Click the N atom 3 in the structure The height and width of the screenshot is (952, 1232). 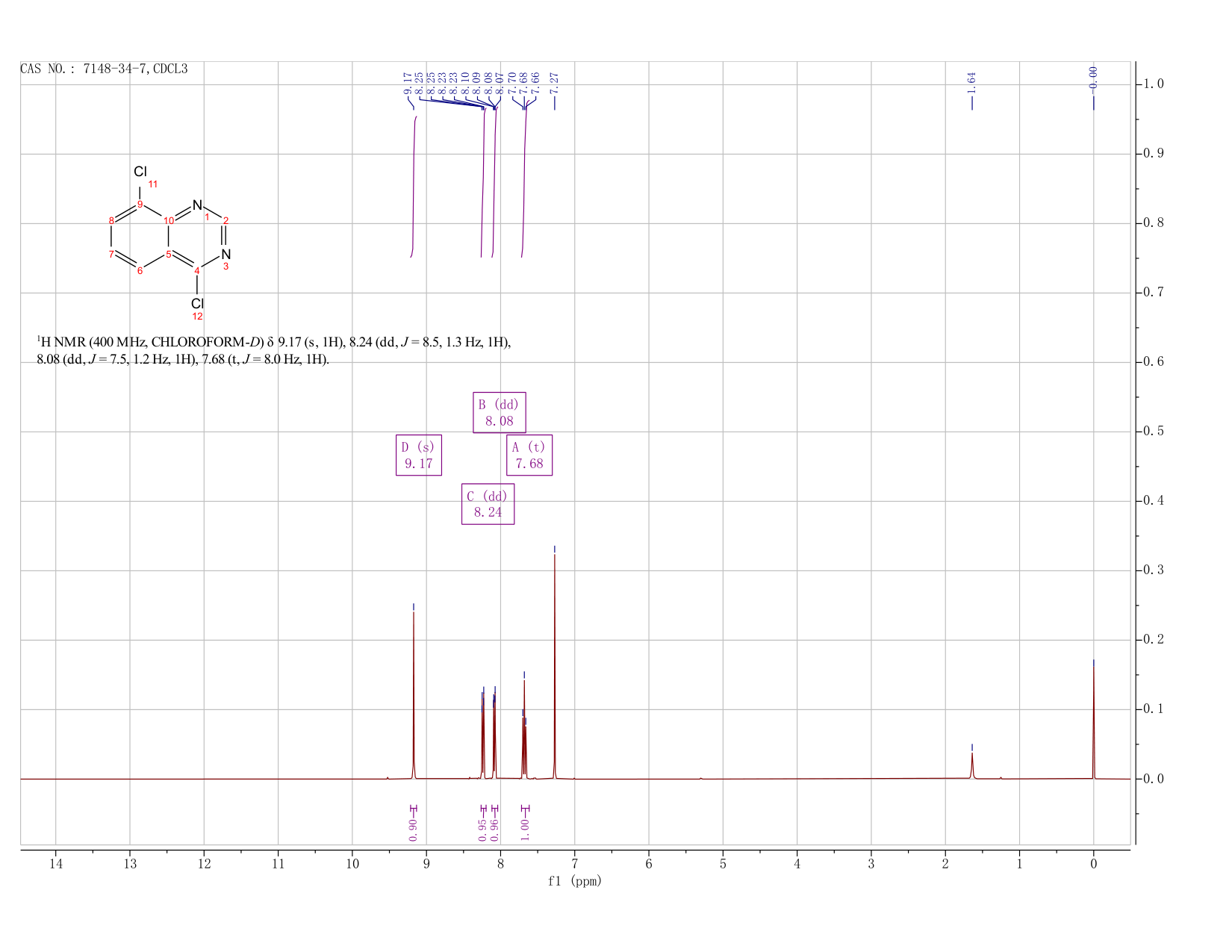point(226,255)
